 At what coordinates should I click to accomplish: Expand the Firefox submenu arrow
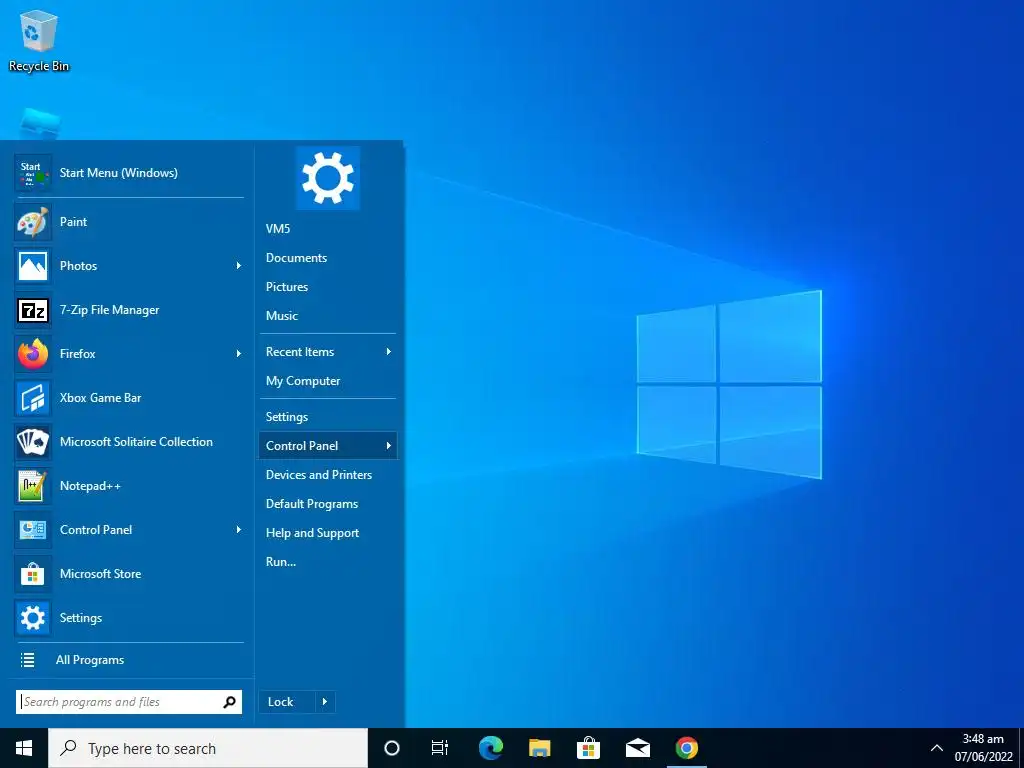click(239, 354)
